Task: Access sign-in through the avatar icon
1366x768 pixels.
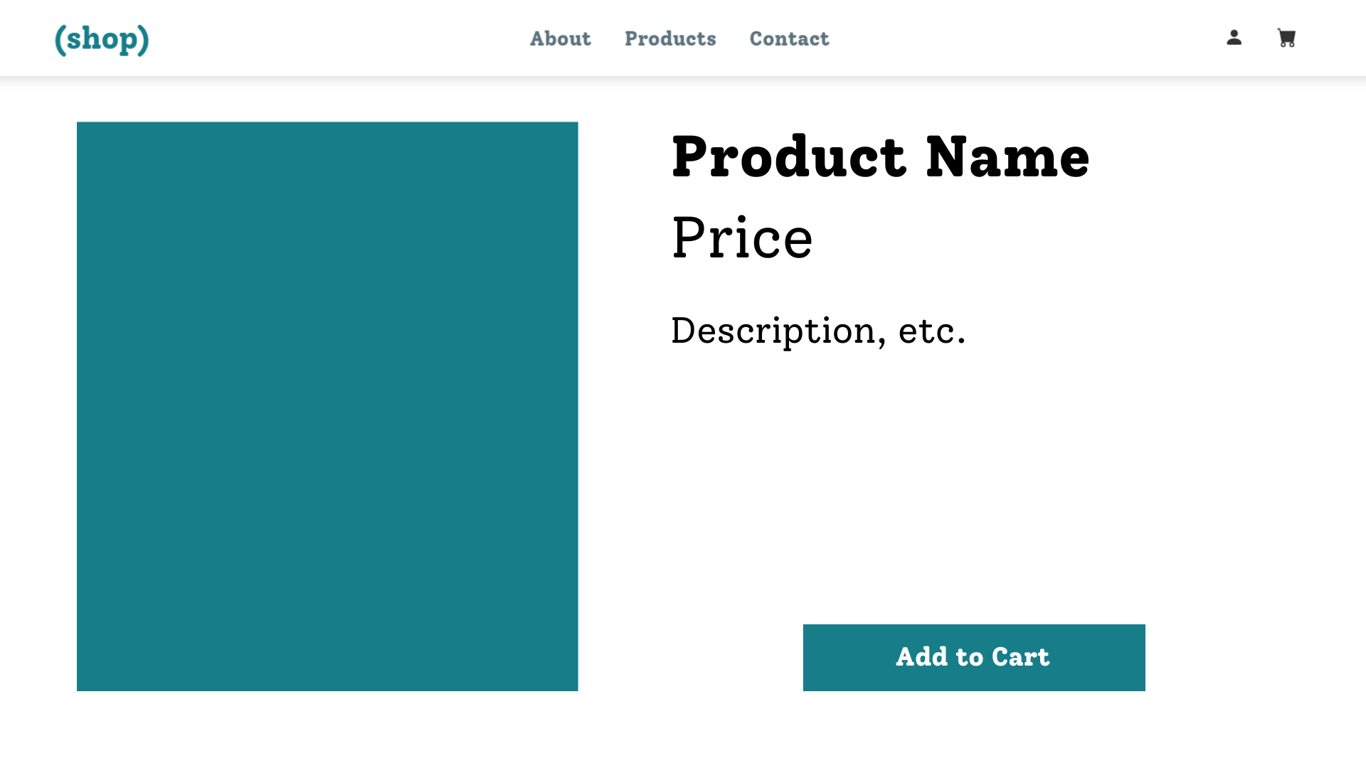Action: 1234,37
